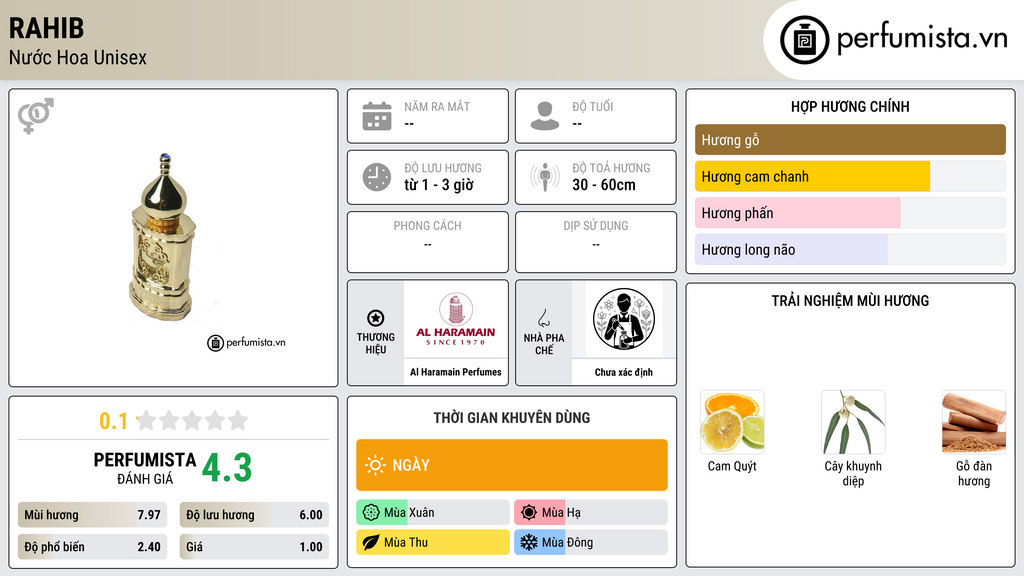Click the Giá 1.00 score bar

coord(254,547)
